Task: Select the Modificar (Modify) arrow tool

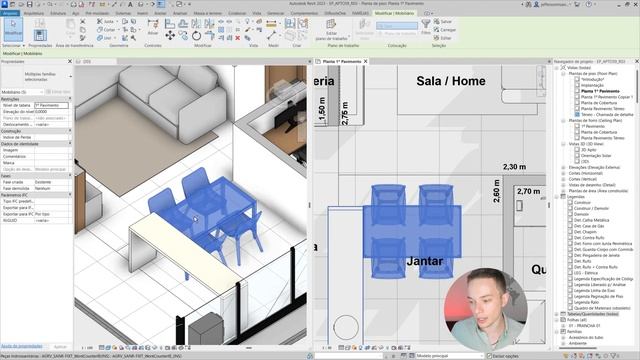Action: 13,29
